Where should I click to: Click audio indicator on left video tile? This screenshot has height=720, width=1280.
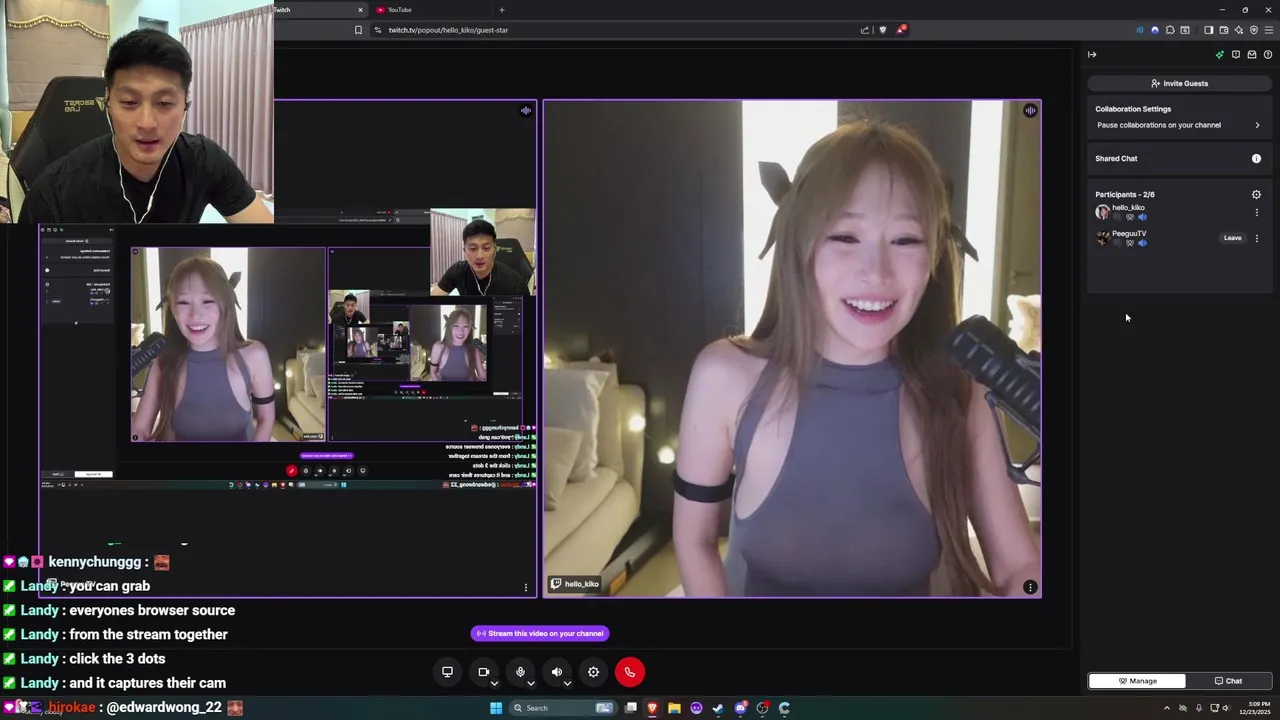[526, 111]
